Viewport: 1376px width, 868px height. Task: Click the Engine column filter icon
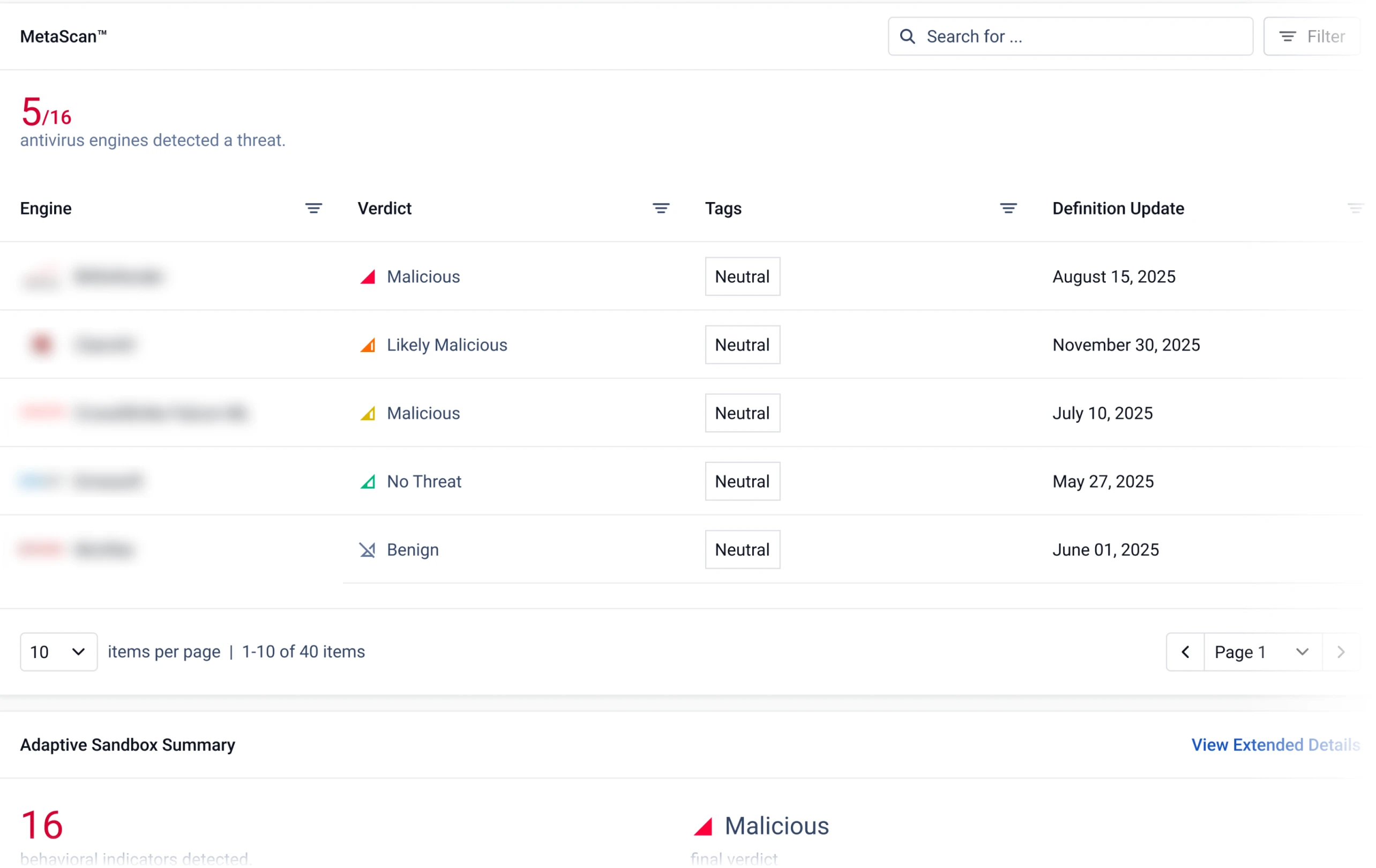point(313,208)
